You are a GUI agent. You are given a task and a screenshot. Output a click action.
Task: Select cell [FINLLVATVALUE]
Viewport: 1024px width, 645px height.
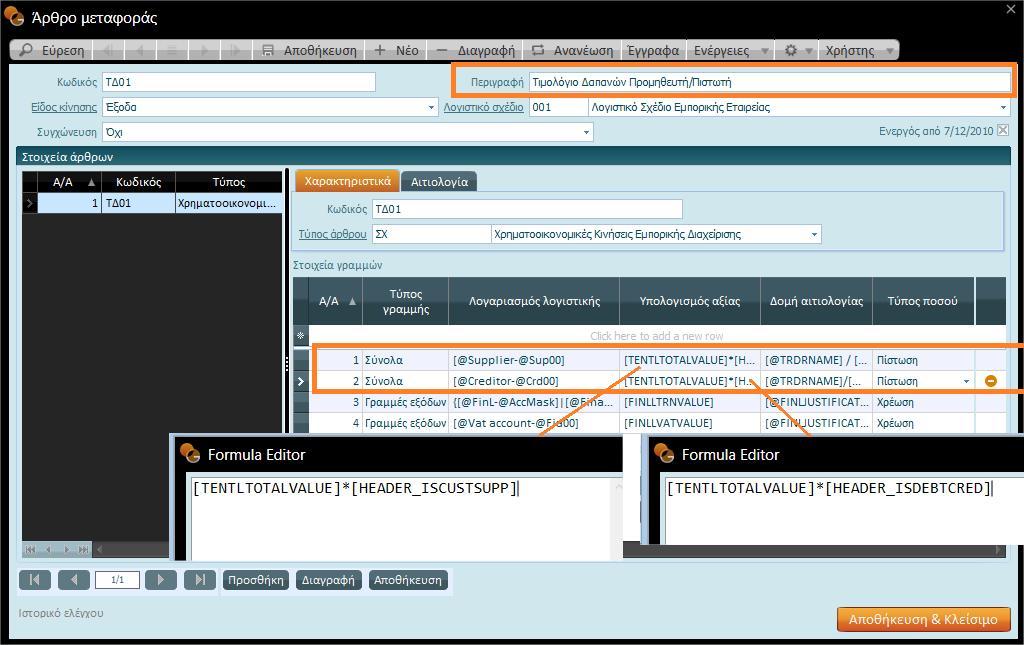pos(690,423)
